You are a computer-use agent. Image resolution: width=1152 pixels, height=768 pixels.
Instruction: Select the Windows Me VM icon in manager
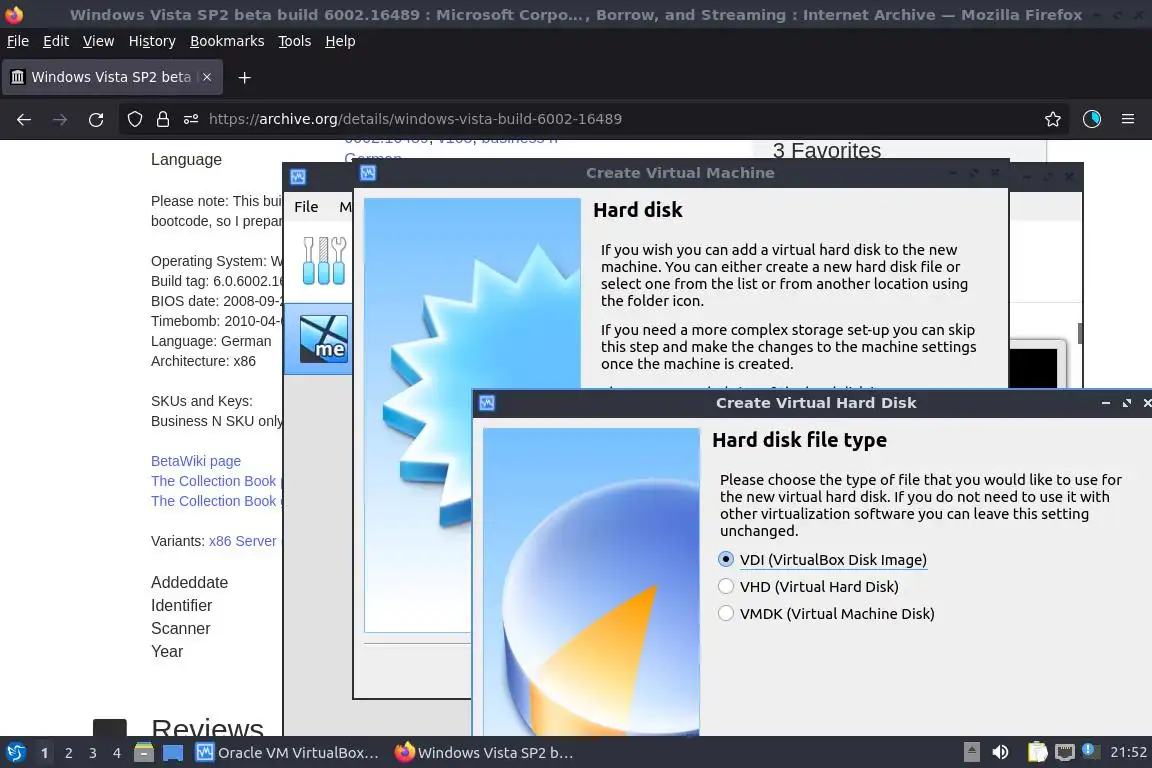(x=324, y=339)
